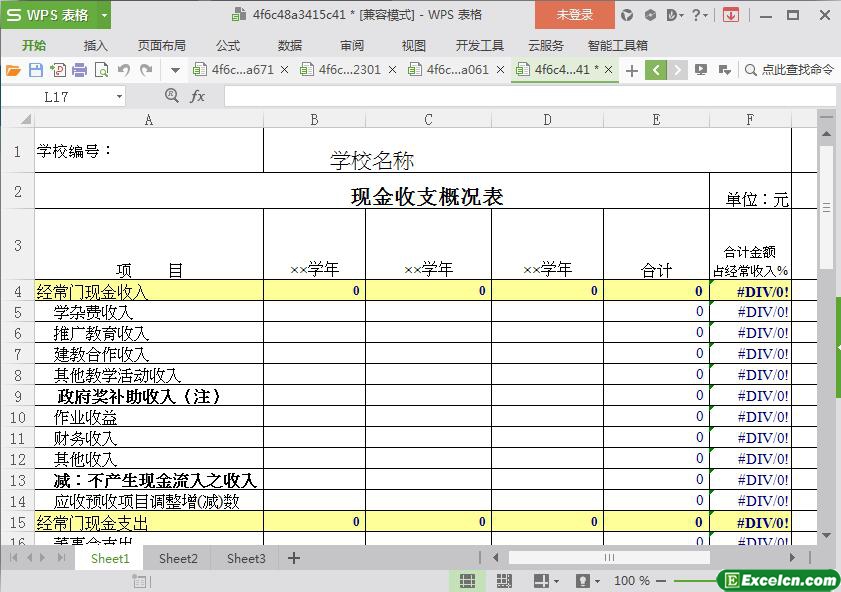Open the help question mark menu
841x592 pixels.
point(699,15)
